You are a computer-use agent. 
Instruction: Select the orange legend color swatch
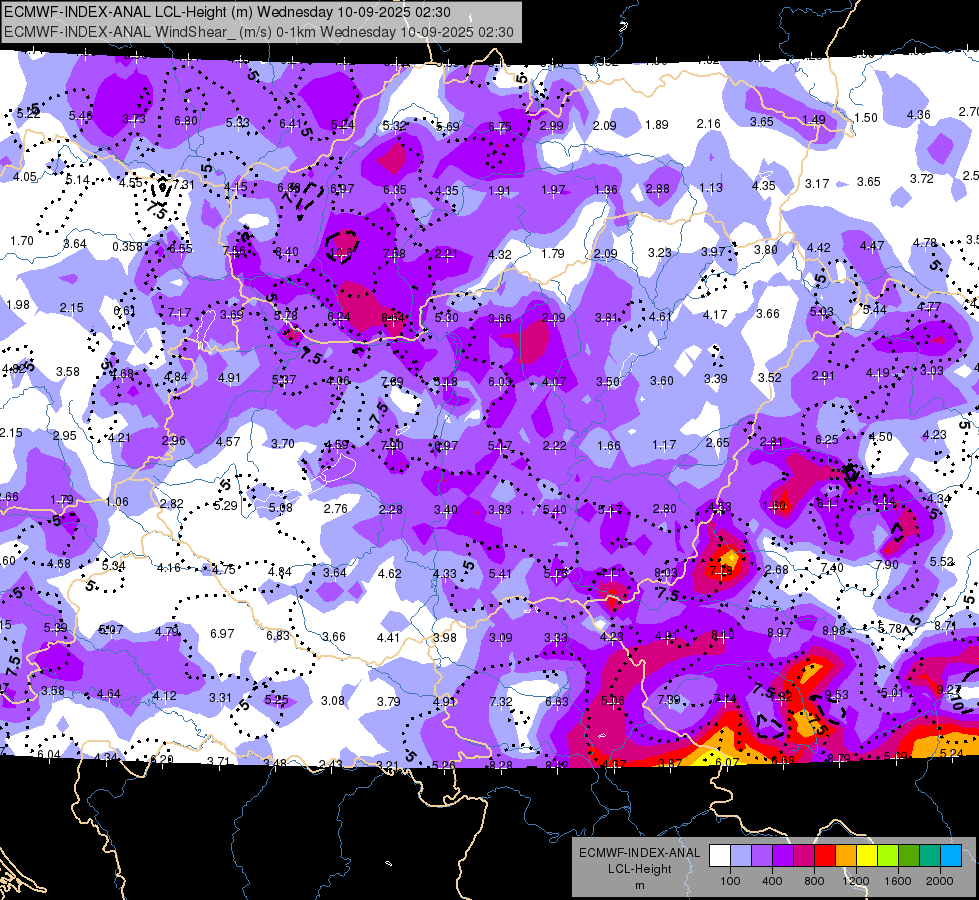coord(846,856)
